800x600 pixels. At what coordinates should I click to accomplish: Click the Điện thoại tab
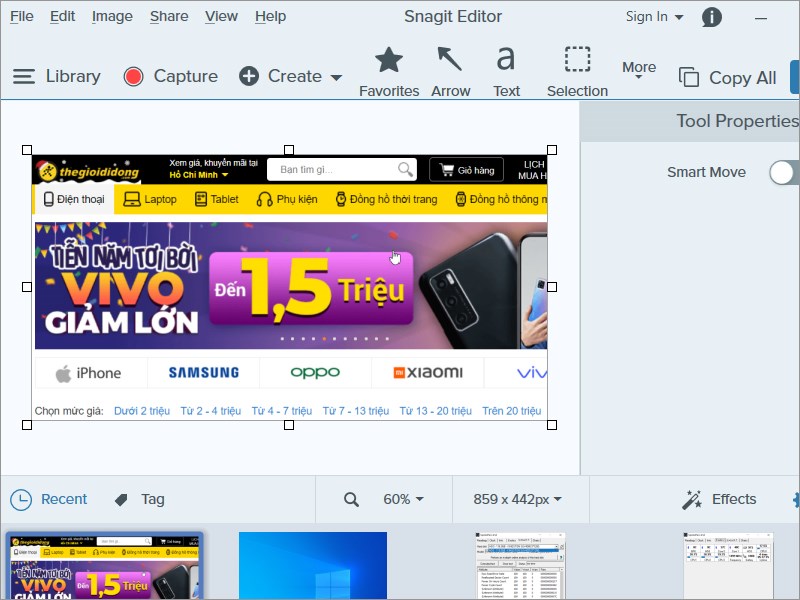coord(74,199)
